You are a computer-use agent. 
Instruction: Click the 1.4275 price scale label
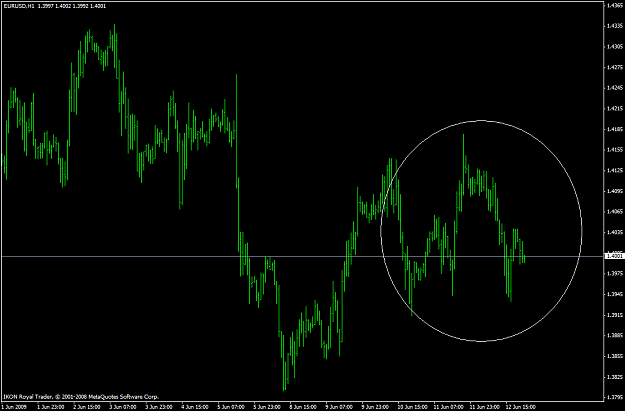[x=615, y=67]
